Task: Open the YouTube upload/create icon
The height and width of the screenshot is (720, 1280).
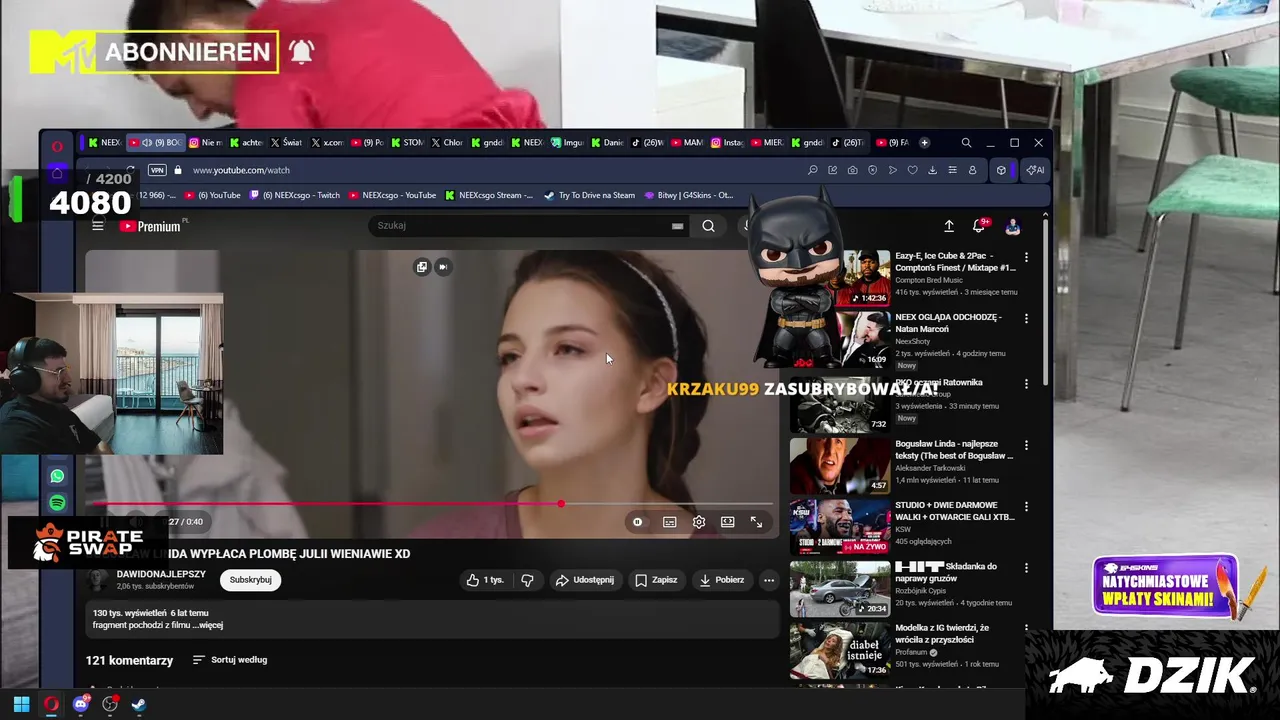Action: pyautogui.click(x=949, y=226)
